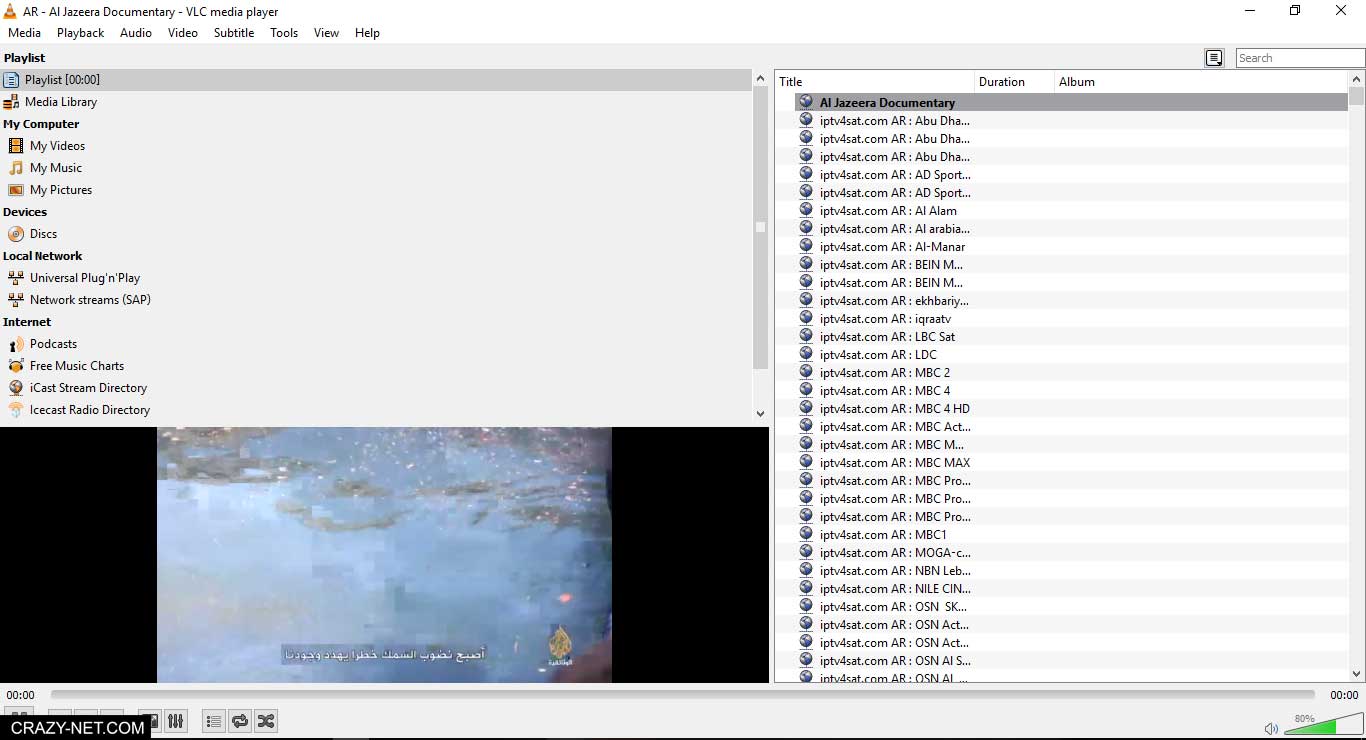Open Free Music Charts
The image size is (1366, 740).
click(x=66, y=366)
